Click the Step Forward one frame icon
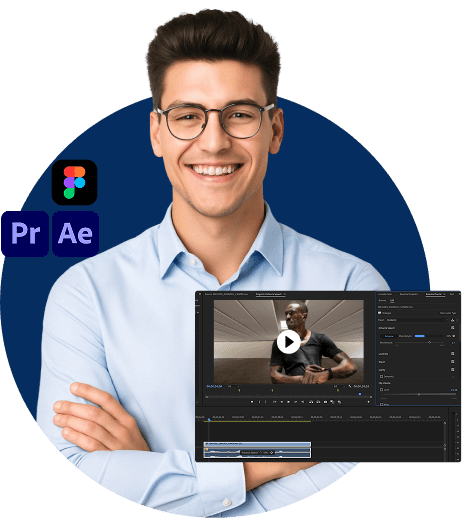462x518 pixels. [x=296, y=402]
